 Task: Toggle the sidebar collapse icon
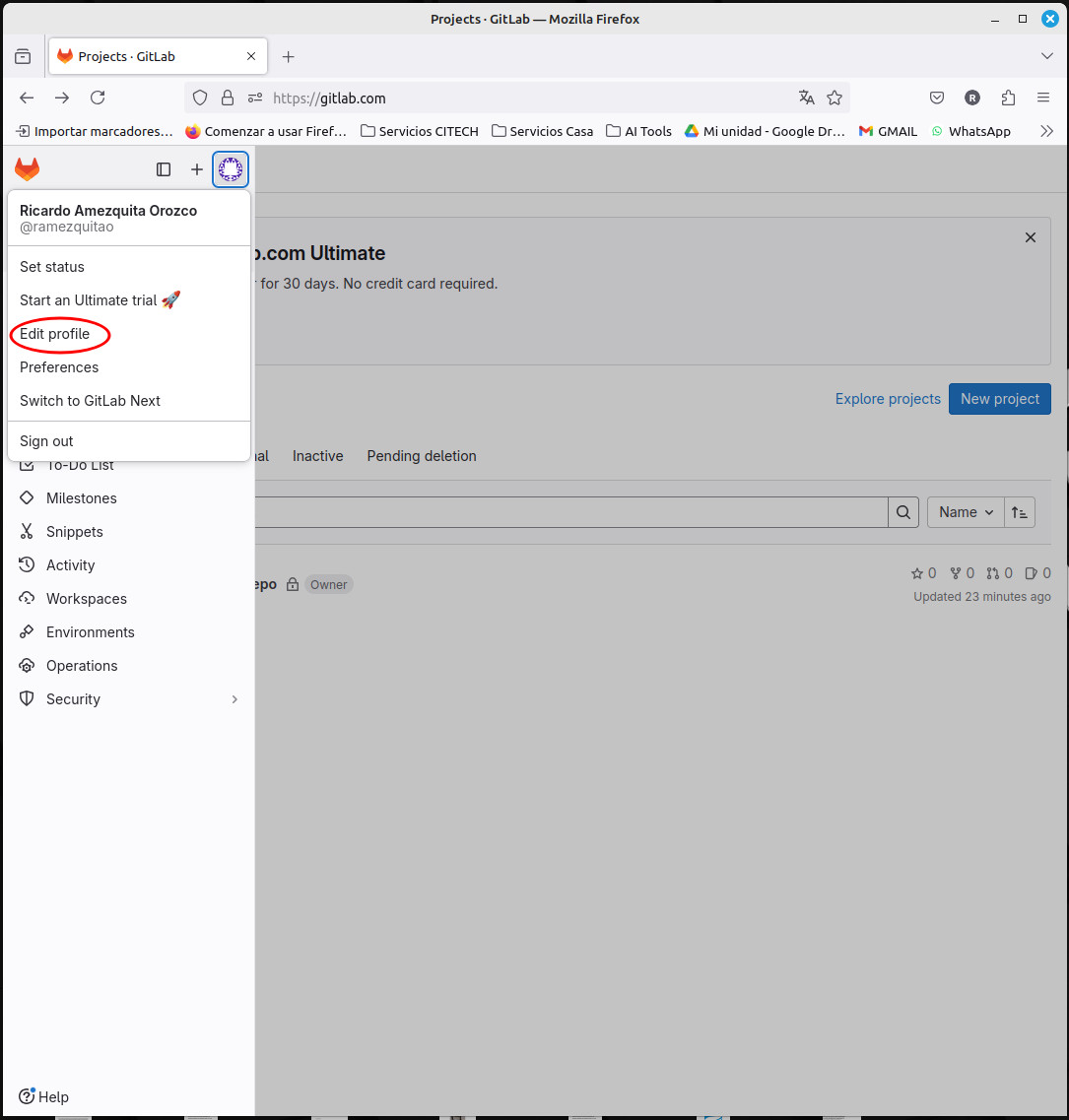(x=164, y=169)
